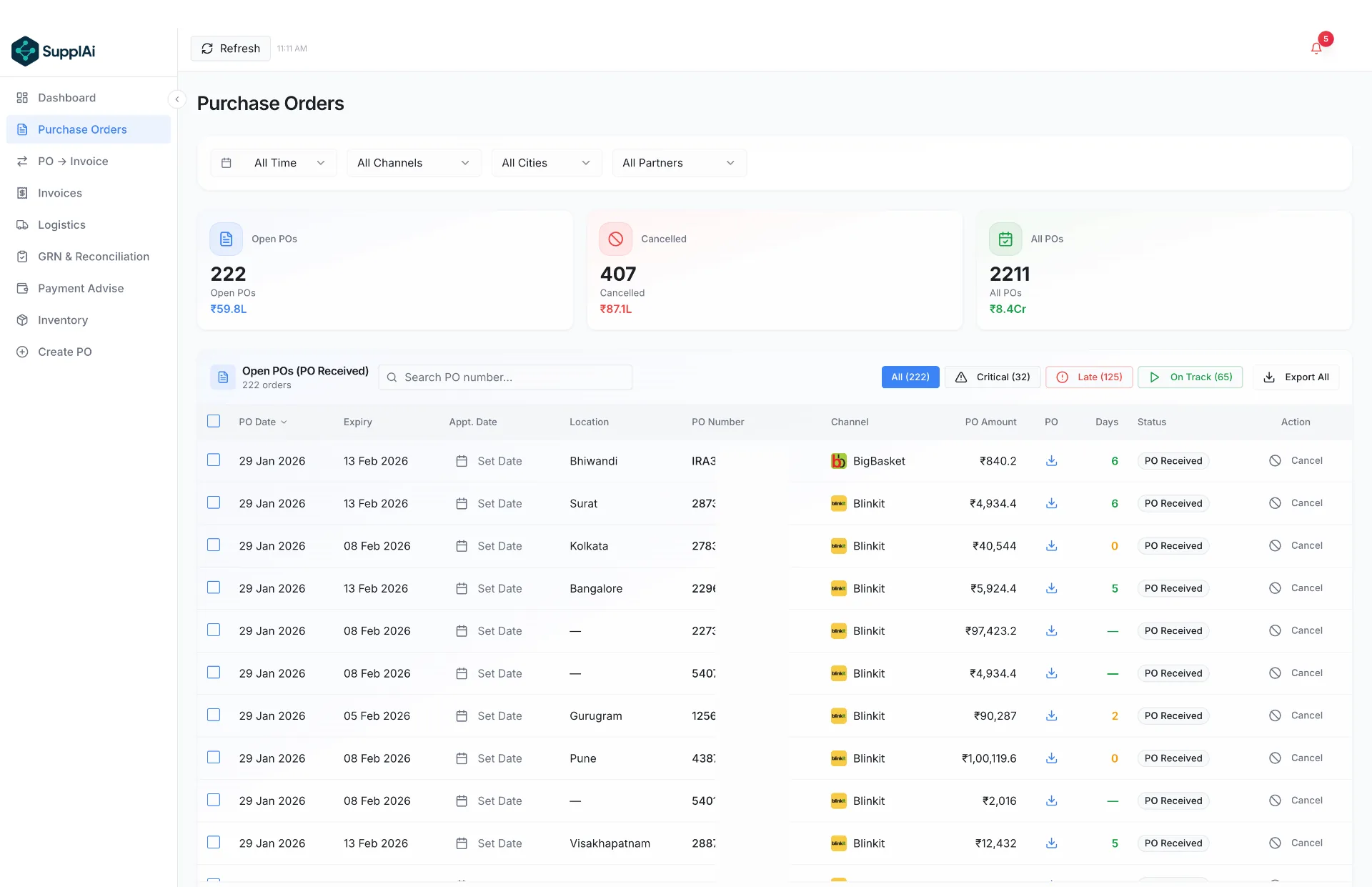The height and width of the screenshot is (887, 1372).
Task: Set Date for the Gurugram row
Action: tap(489, 715)
